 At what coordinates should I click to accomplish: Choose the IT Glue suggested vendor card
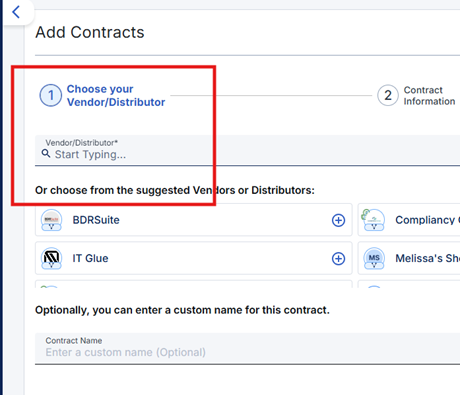point(194,258)
